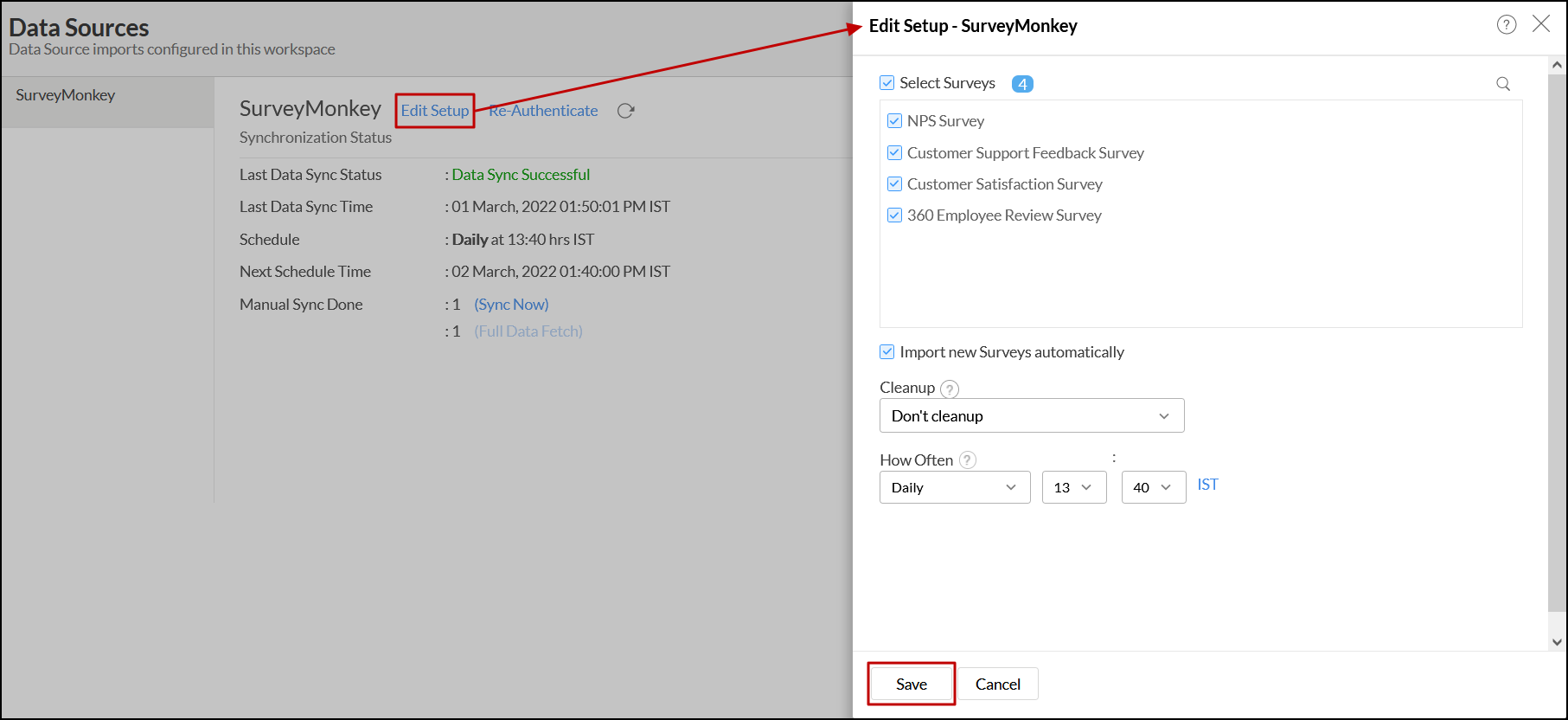Select SurveyMonkey in the left sidebar
This screenshot has height=720, width=1568.
pos(66,95)
